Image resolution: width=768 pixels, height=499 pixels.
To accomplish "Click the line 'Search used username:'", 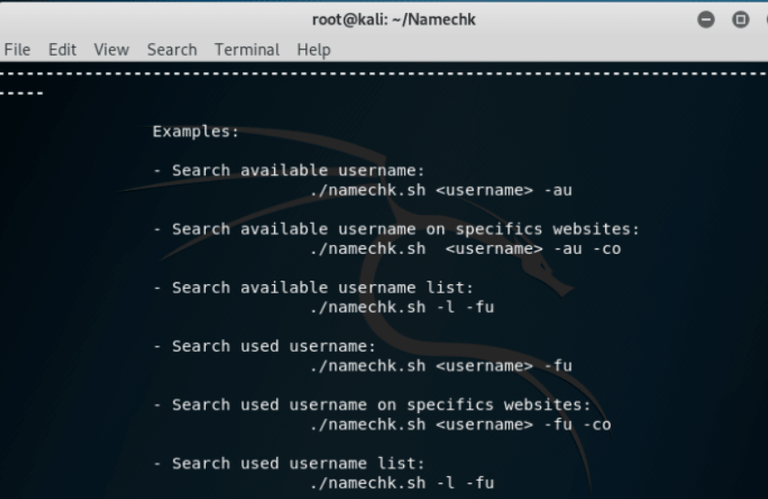I will point(264,346).
